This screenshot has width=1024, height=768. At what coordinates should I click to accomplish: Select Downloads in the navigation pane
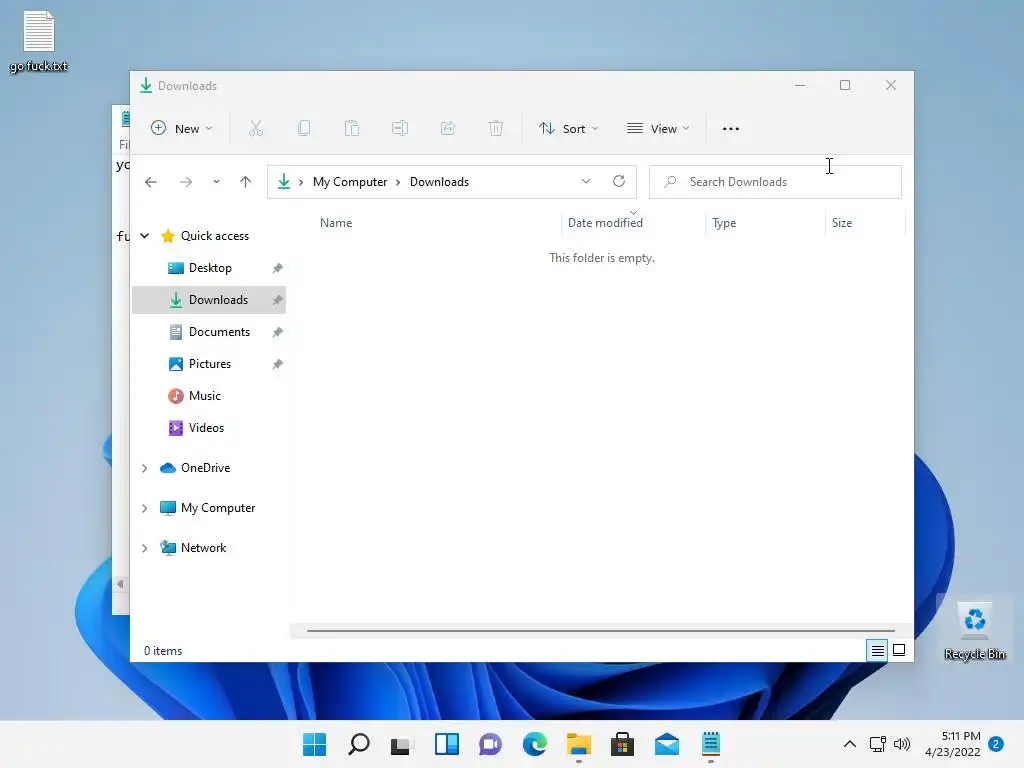(210, 300)
